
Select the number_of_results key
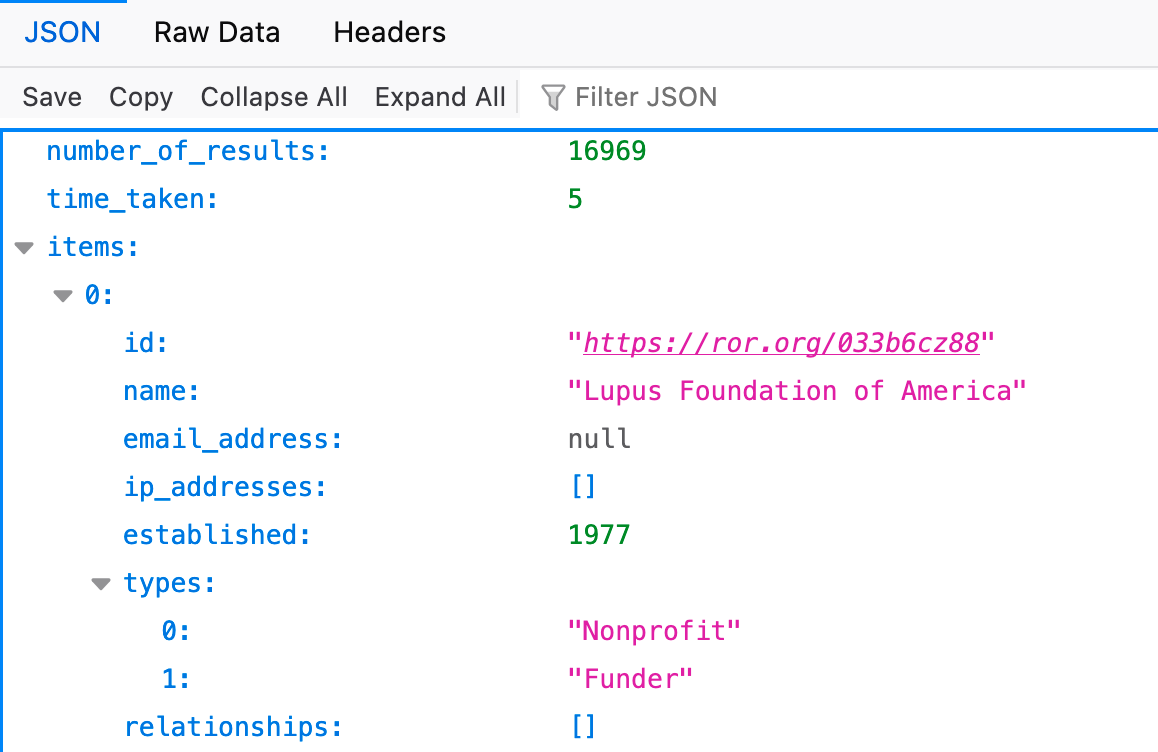tap(188, 152)
